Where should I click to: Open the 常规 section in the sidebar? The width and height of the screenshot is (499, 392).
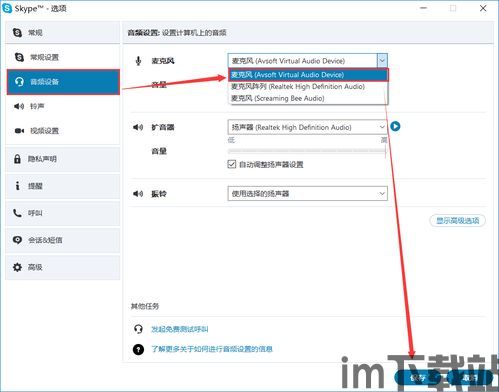click(62, 32)
